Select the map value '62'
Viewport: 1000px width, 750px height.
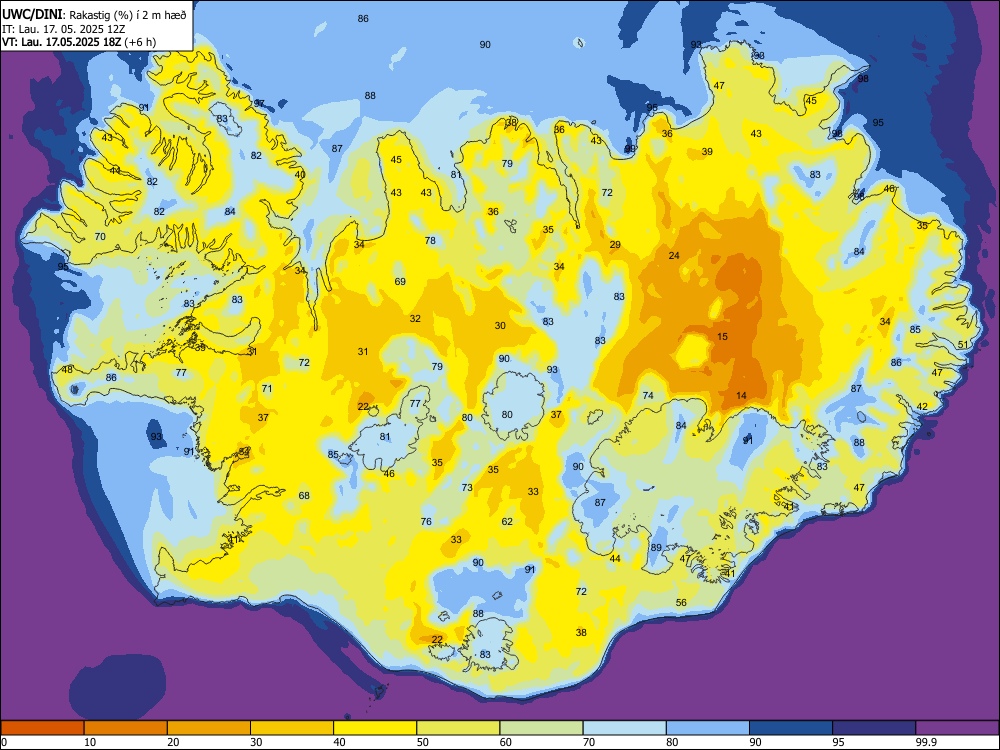point(507,521)
